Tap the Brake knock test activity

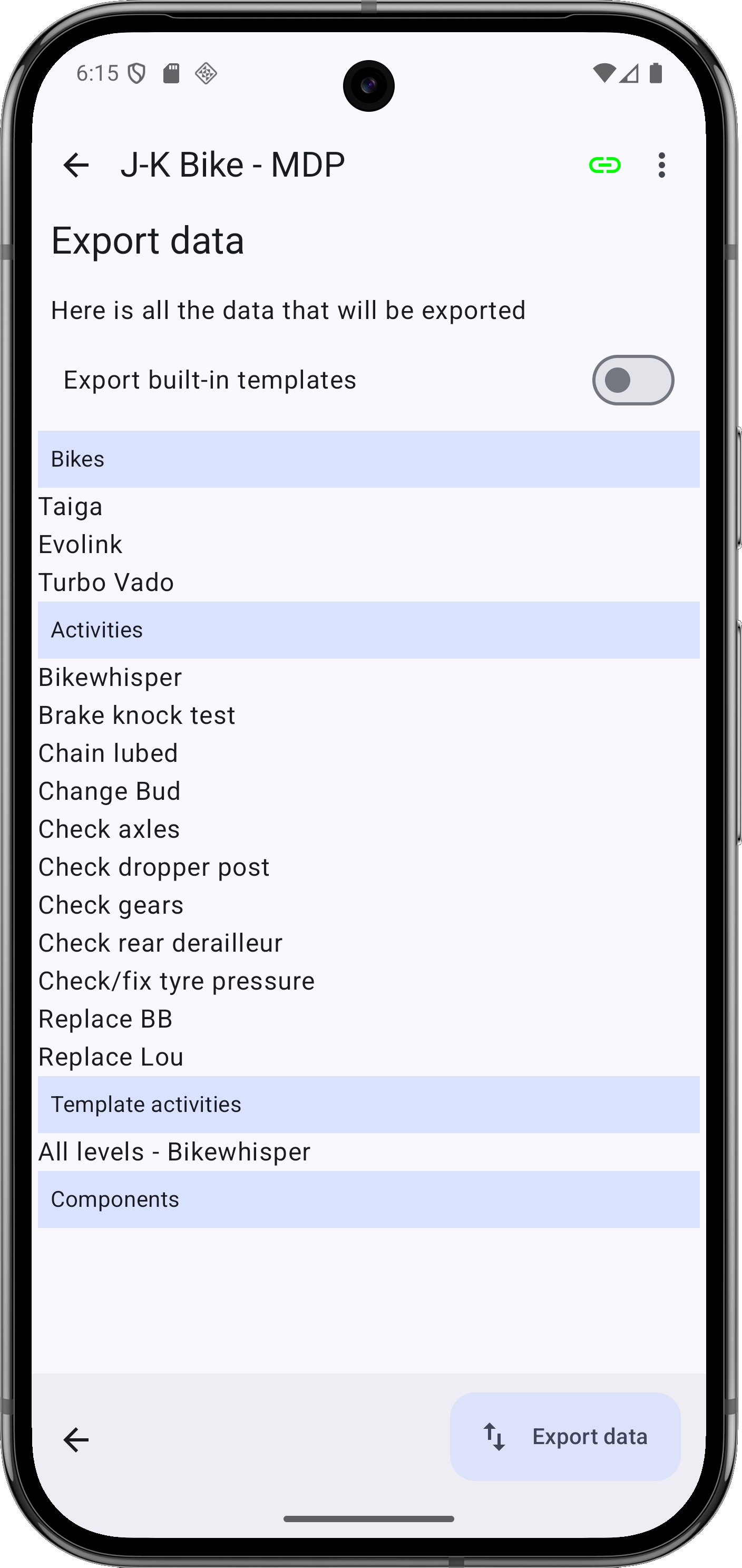(x=137, y=715)
